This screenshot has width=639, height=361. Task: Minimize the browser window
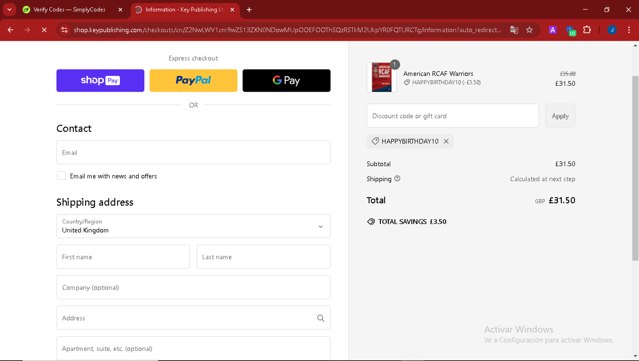(x=585, y=9)
